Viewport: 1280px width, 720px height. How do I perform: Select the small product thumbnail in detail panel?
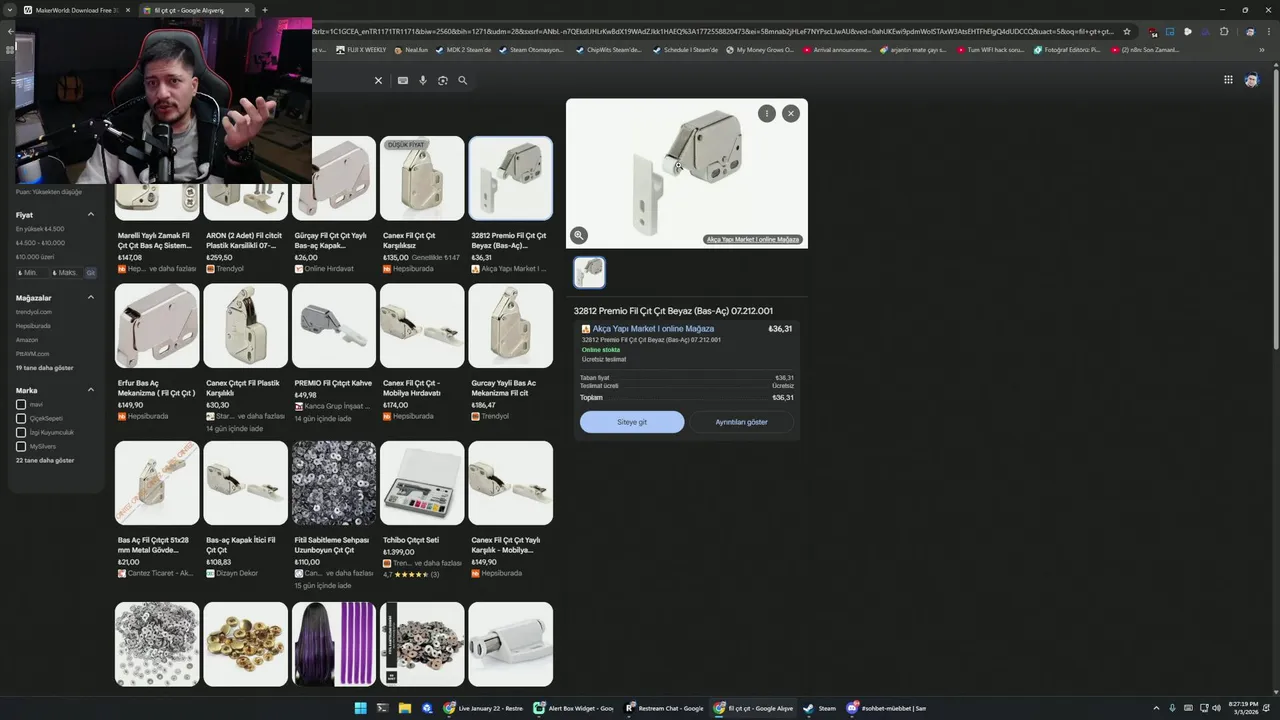(x=589, y=272)
